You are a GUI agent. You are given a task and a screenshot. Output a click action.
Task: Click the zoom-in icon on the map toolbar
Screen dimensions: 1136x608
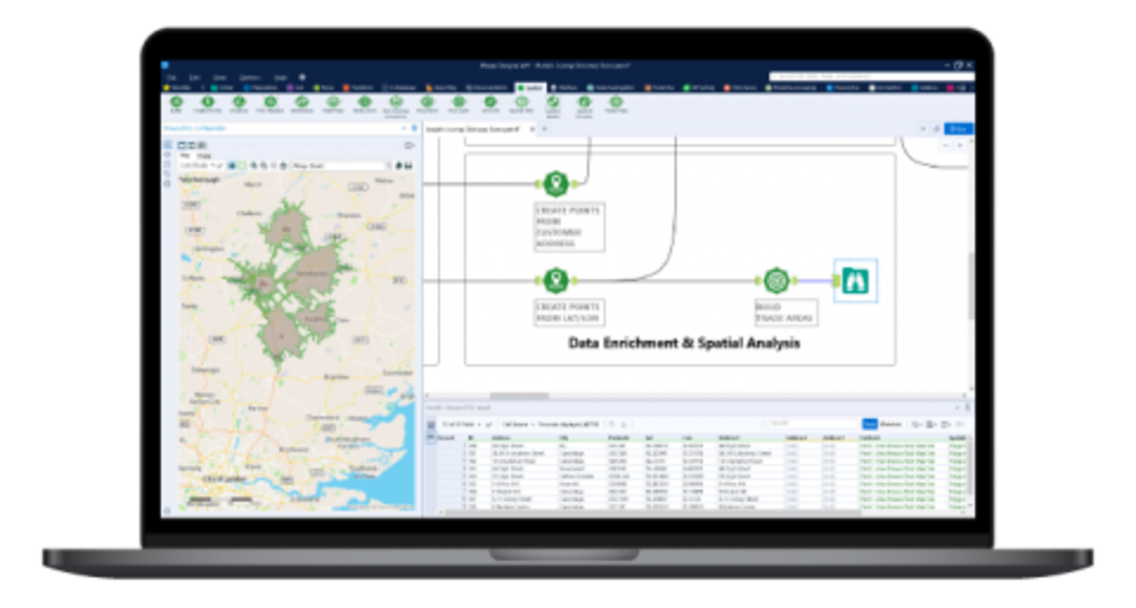click(x=254, y=164)
